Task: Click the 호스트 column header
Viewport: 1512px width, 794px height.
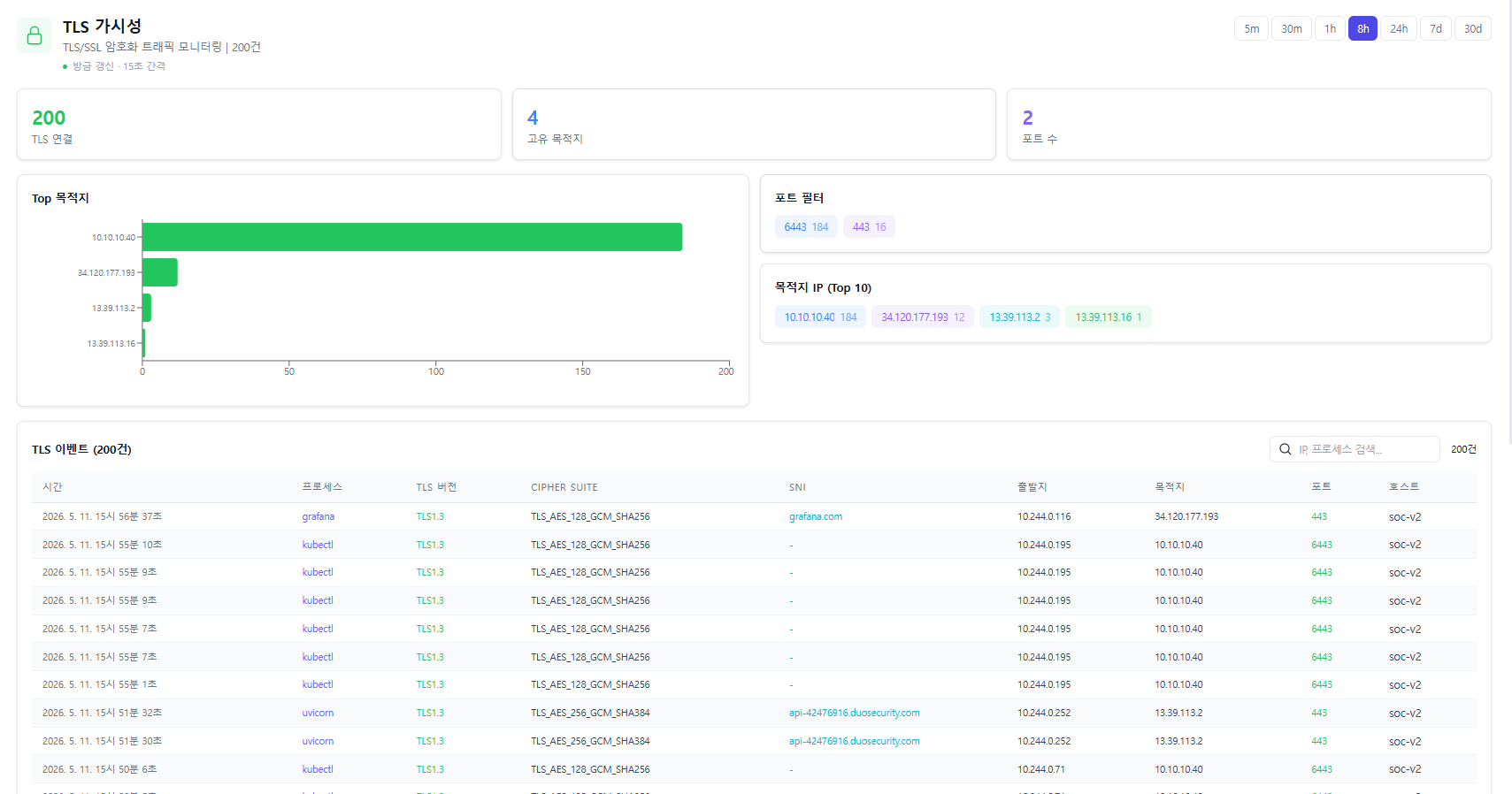Action: (1404, 487)
